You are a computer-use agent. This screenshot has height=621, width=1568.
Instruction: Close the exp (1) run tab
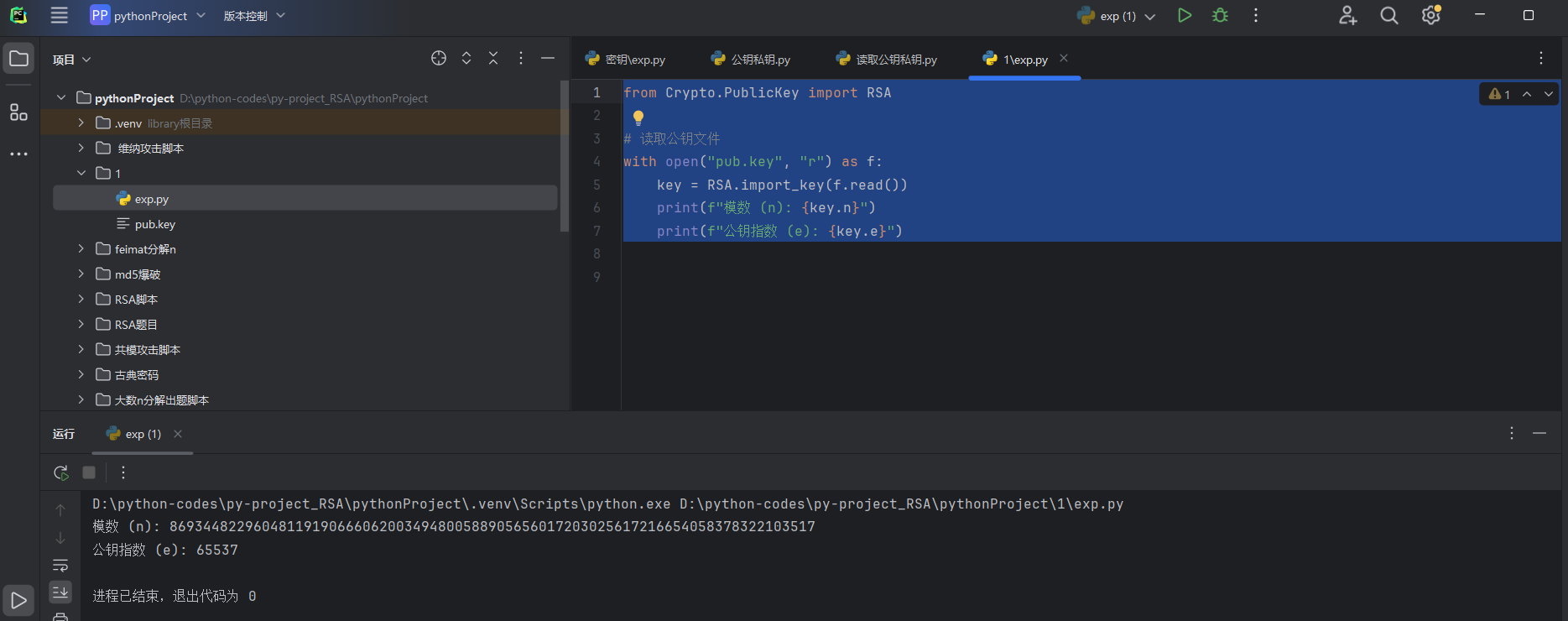click(x=178, y=434)
